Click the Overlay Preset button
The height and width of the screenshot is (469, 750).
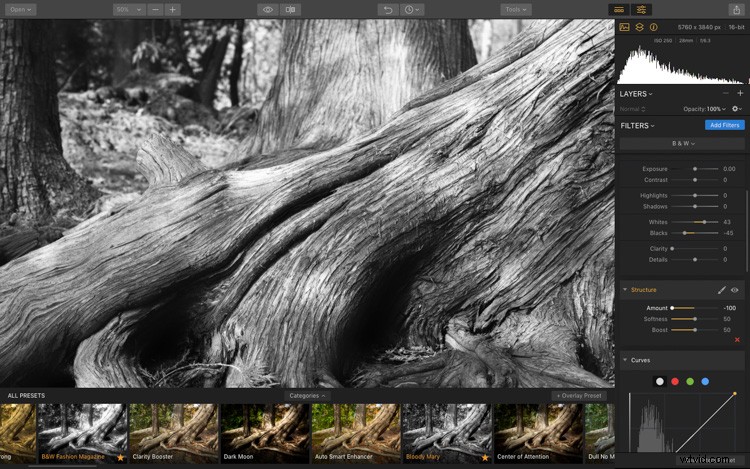click(579, 396)
